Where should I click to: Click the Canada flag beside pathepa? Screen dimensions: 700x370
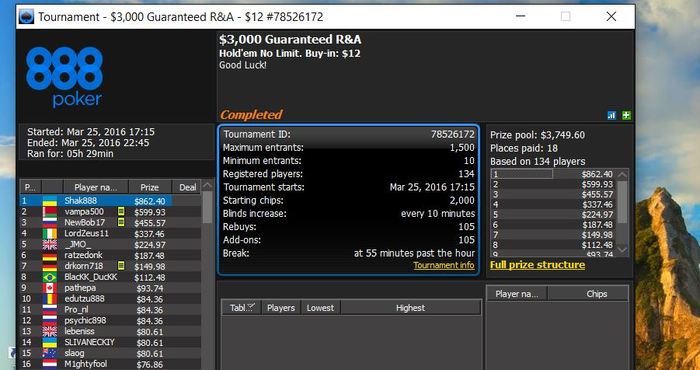pos(50,288)
